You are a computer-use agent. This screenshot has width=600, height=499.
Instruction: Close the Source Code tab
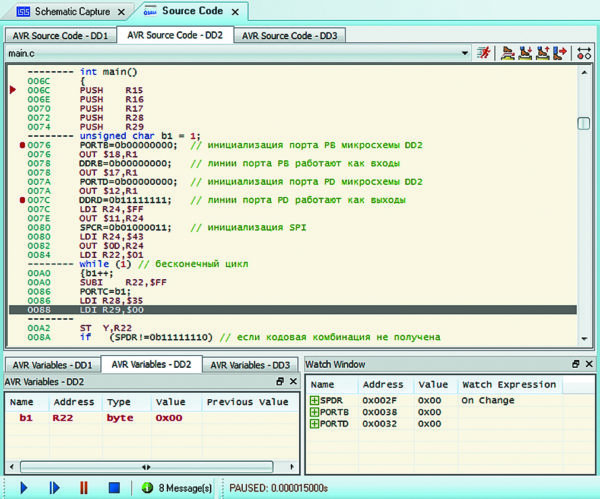point(235,12)
